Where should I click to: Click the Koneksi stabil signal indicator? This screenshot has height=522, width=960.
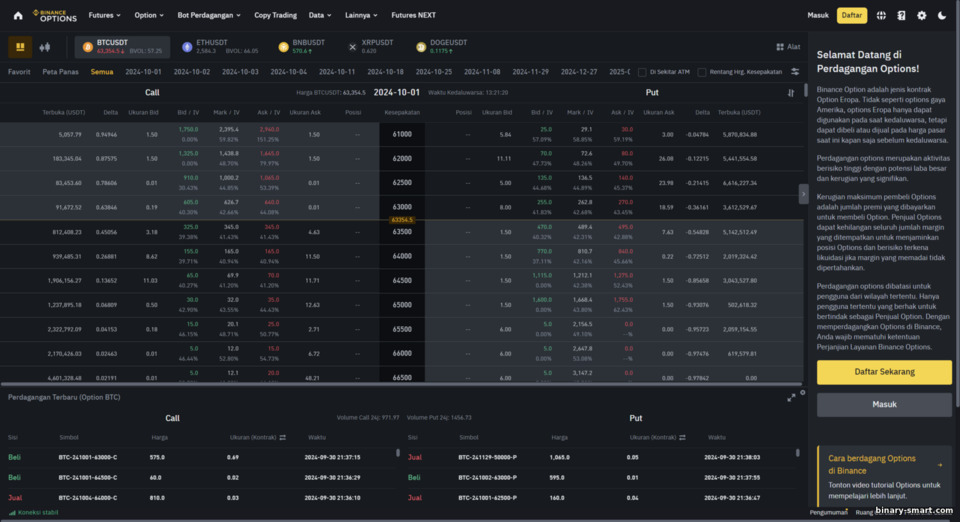pyautogui.click(x=34, y=513)
